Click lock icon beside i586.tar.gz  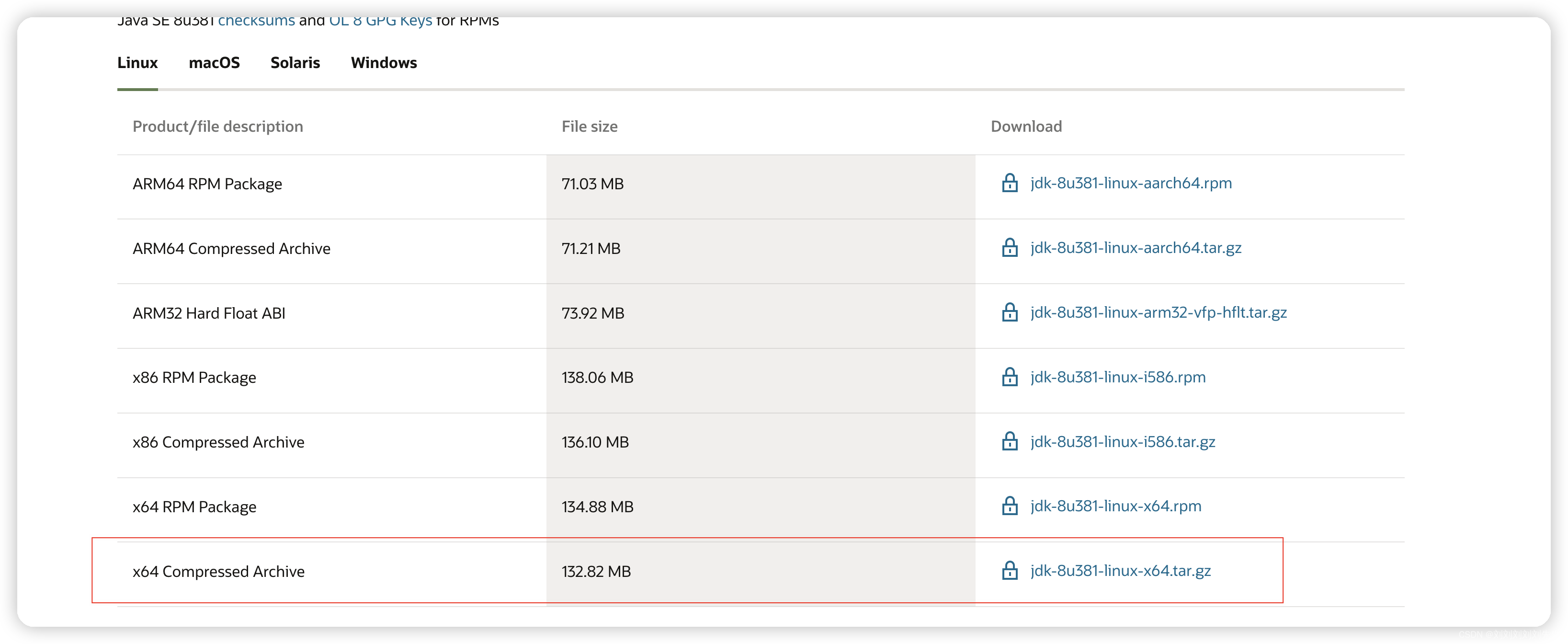pyautogui.click(x=1010, y=441)
